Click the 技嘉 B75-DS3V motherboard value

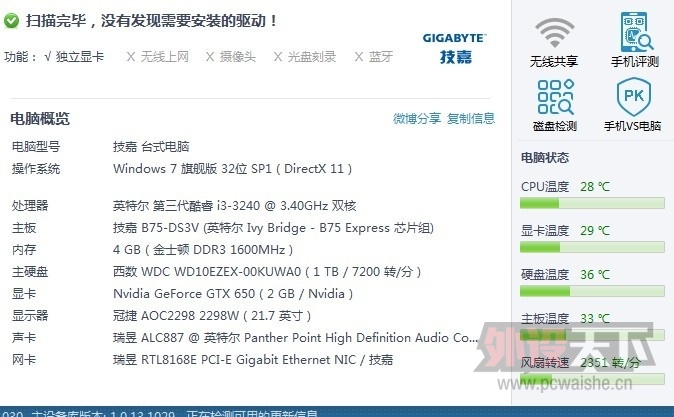tap(273, 227)
